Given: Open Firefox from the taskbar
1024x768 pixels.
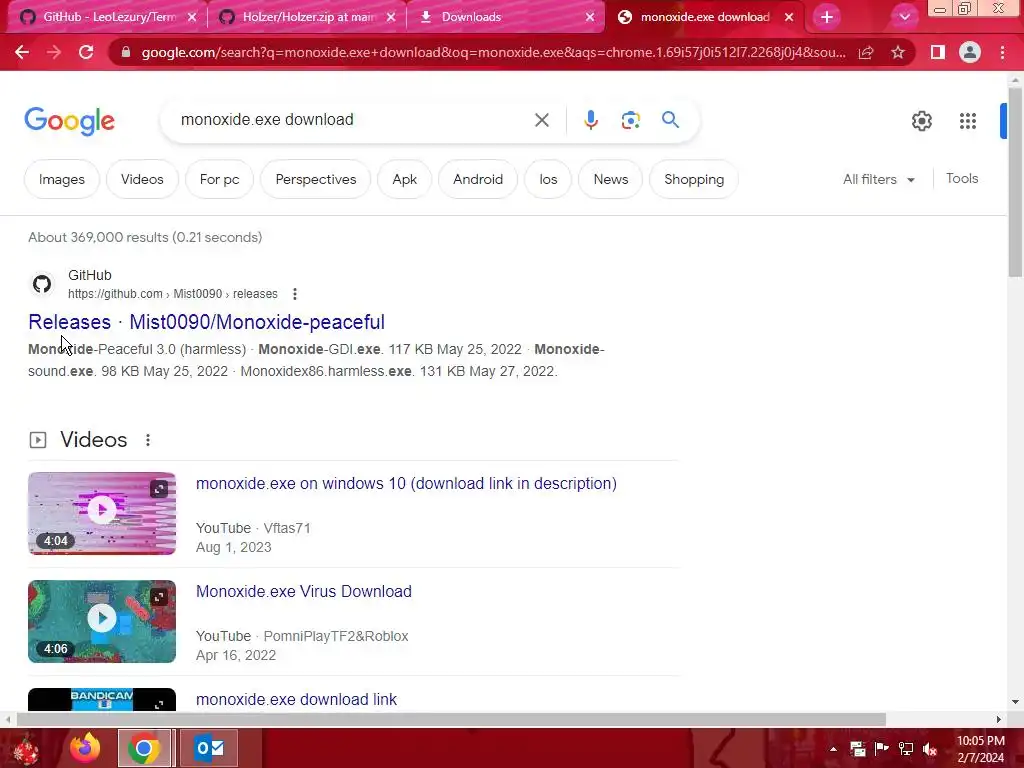Looking at the screenshot, I should point(86,748).
